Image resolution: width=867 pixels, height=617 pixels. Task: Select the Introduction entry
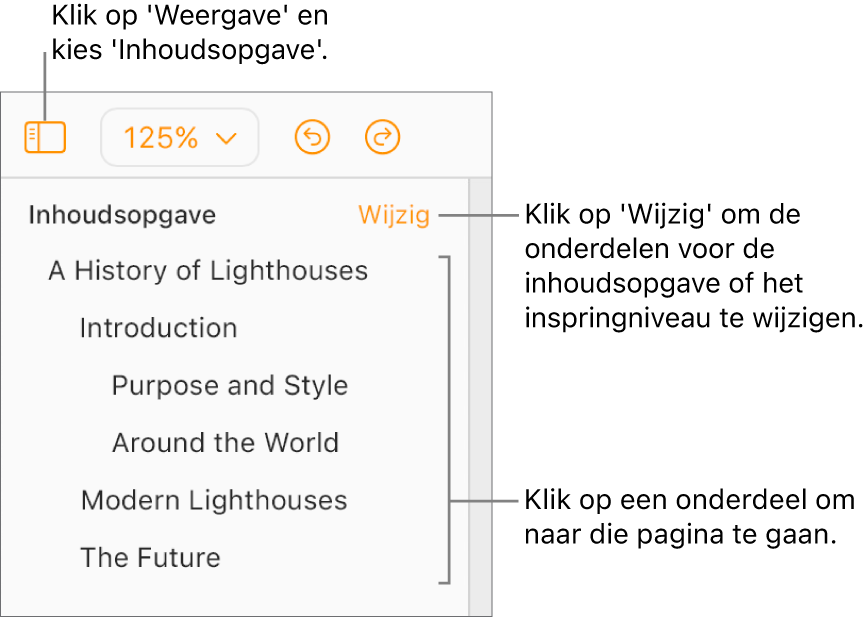[158, 328]
